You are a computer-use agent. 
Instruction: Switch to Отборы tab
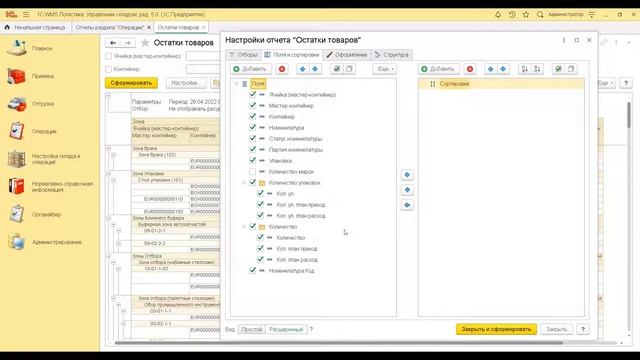(x=243, y=55)
